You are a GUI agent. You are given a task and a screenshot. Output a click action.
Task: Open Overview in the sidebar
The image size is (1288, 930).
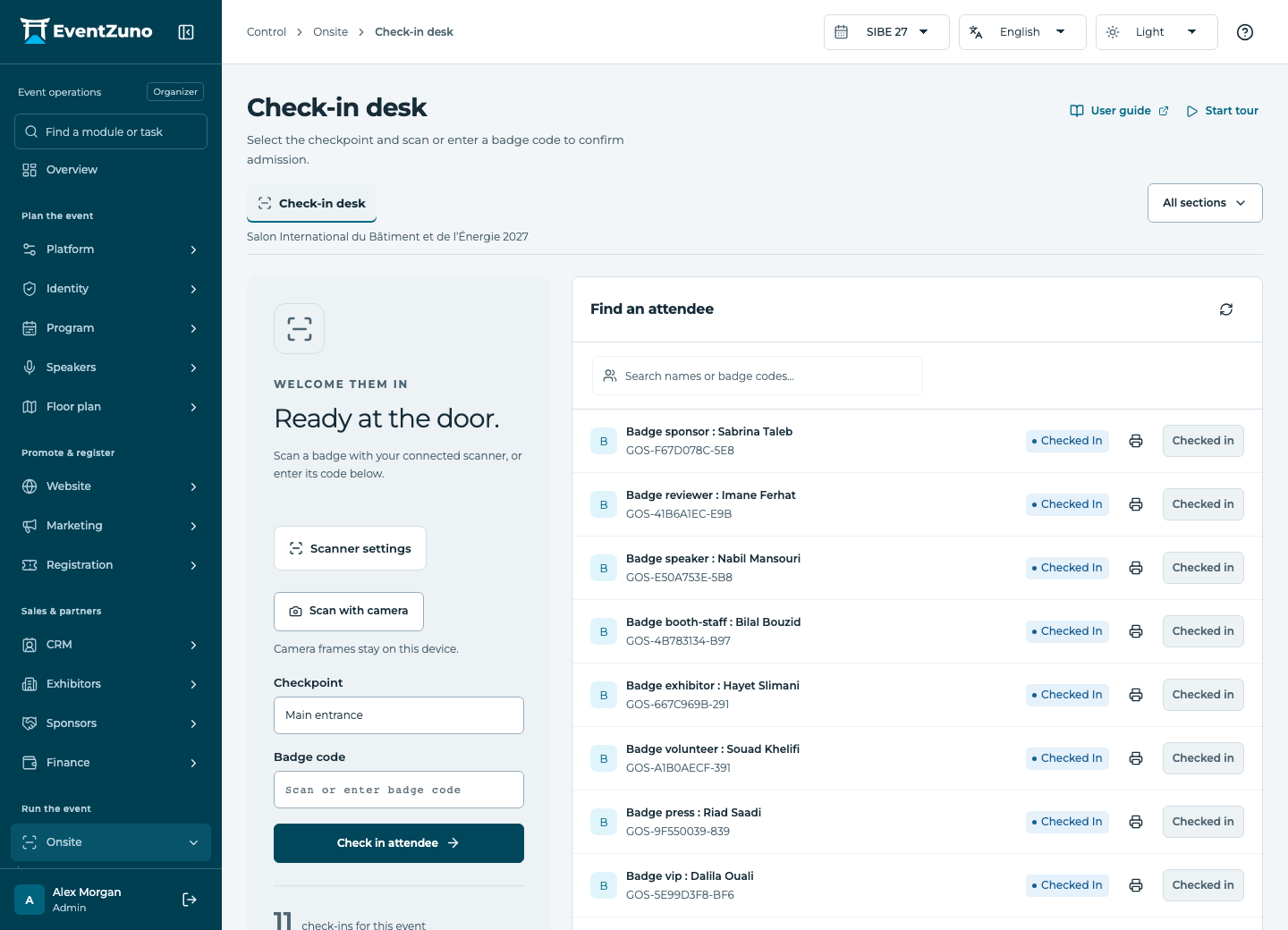111,170
